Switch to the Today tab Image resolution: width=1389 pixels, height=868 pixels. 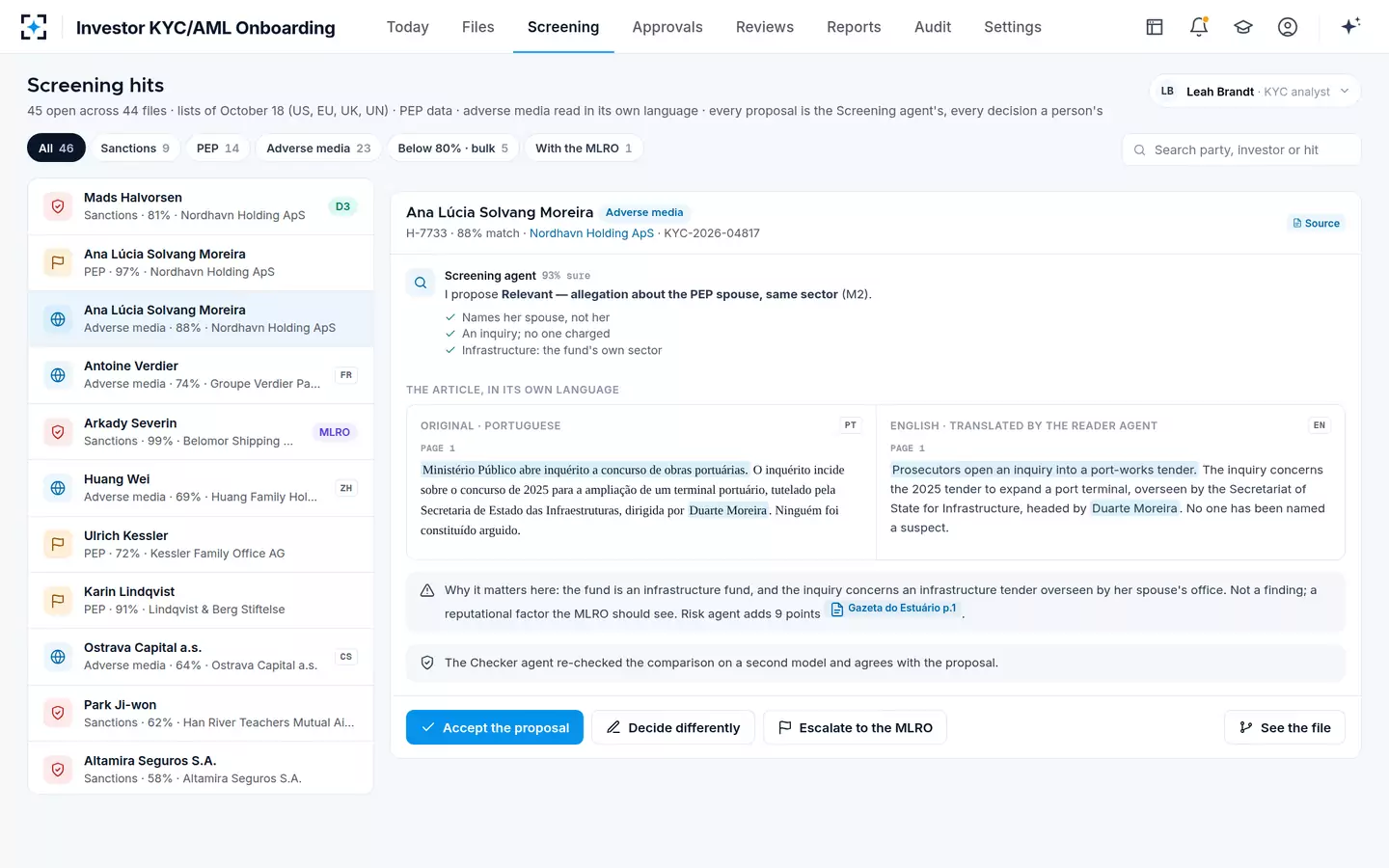[408, 27]
